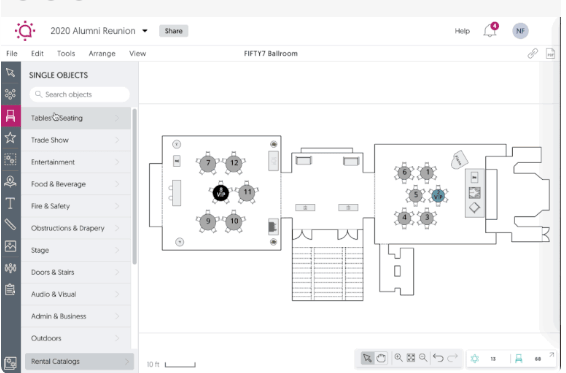Open the image insert tool
Screen dimensions: 566x373
10,246
